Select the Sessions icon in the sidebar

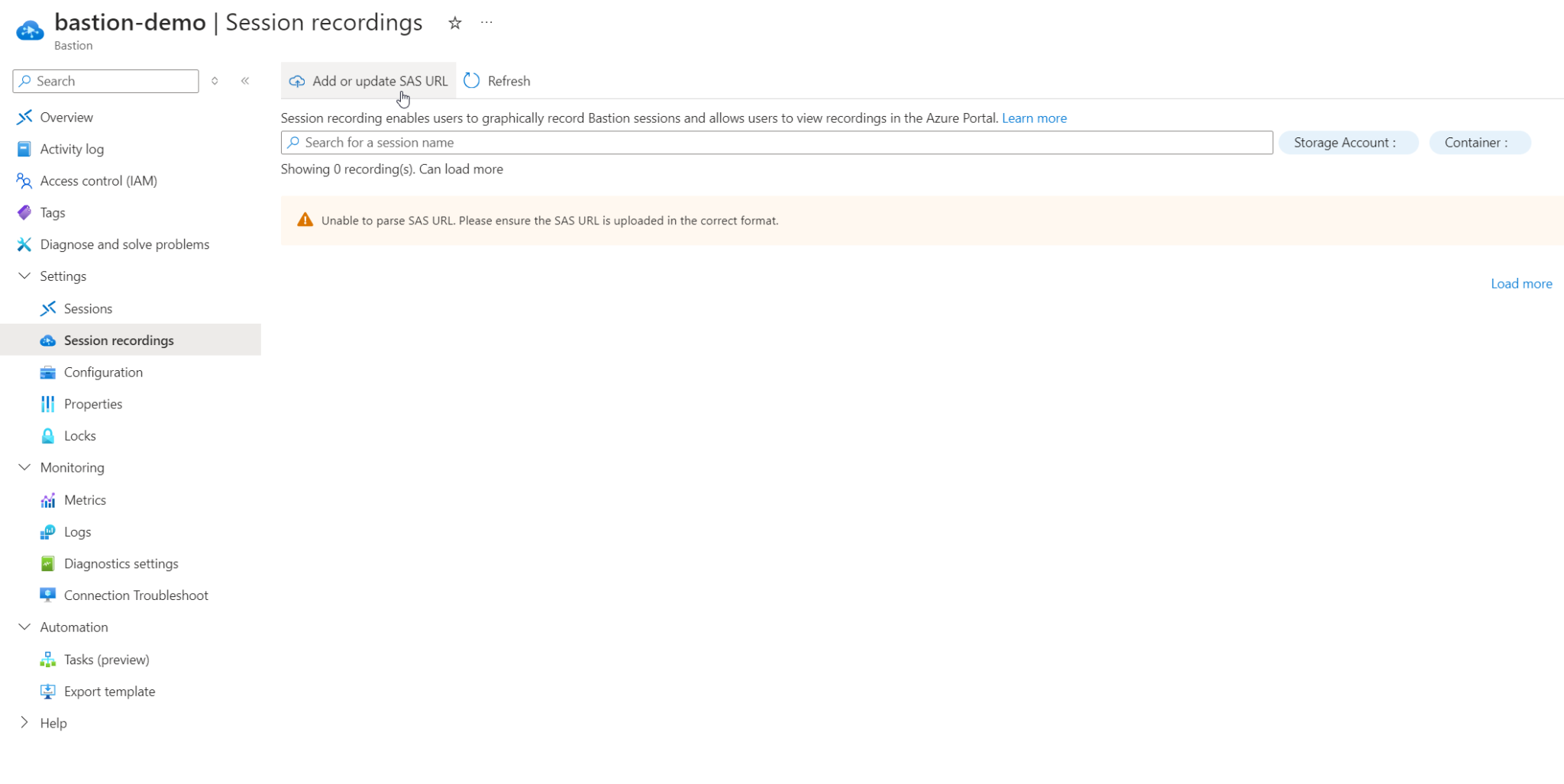coord(48,308)
